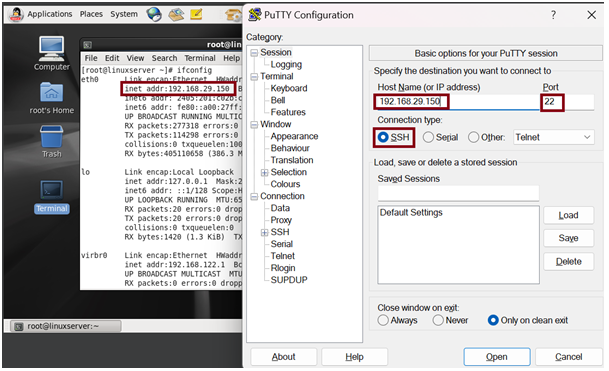Click the question mark help button in PuTTY title bar
The image size is (609, 371).
coord(553,15)
